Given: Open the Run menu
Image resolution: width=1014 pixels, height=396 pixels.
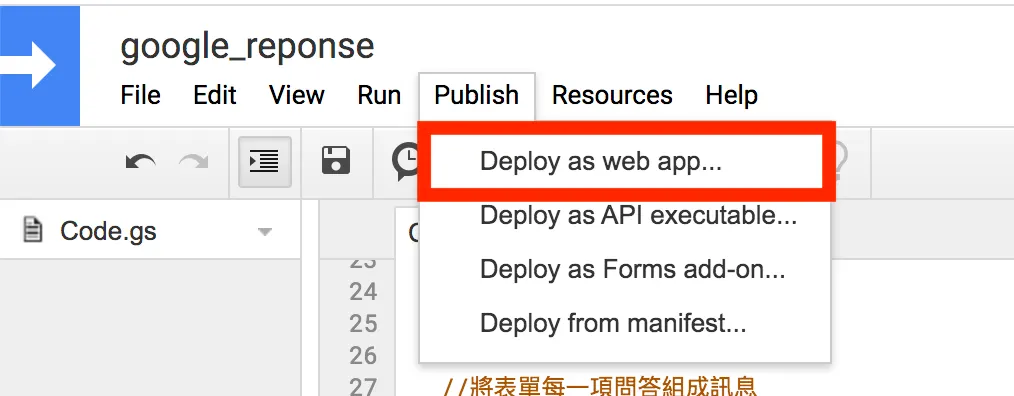Looking at the screenshot, I should click(379, 95).
